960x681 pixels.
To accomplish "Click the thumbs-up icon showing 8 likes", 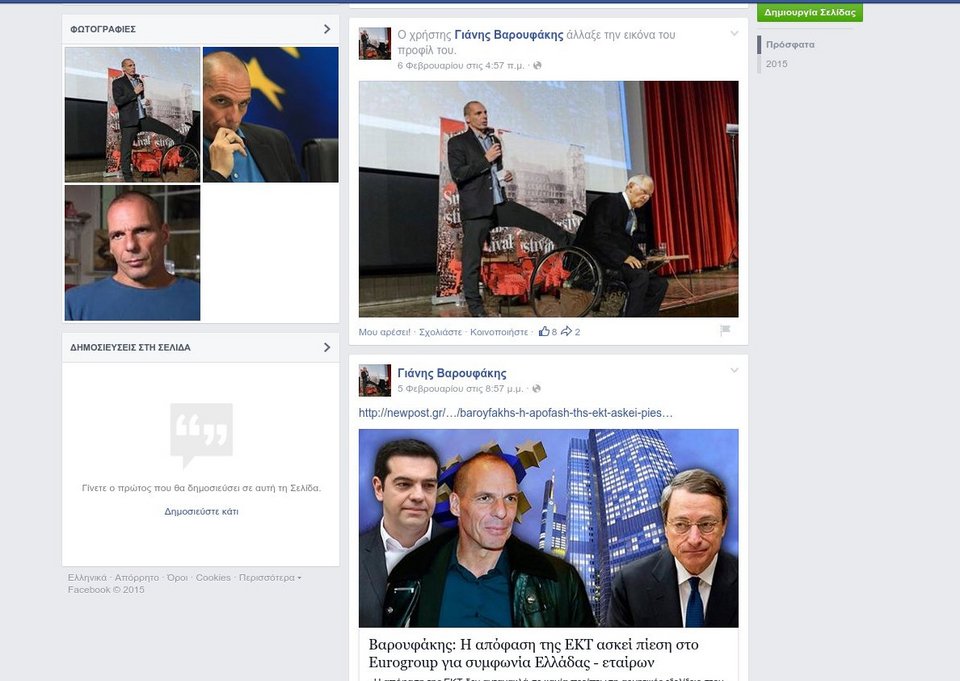I will (x=545, y=330).
